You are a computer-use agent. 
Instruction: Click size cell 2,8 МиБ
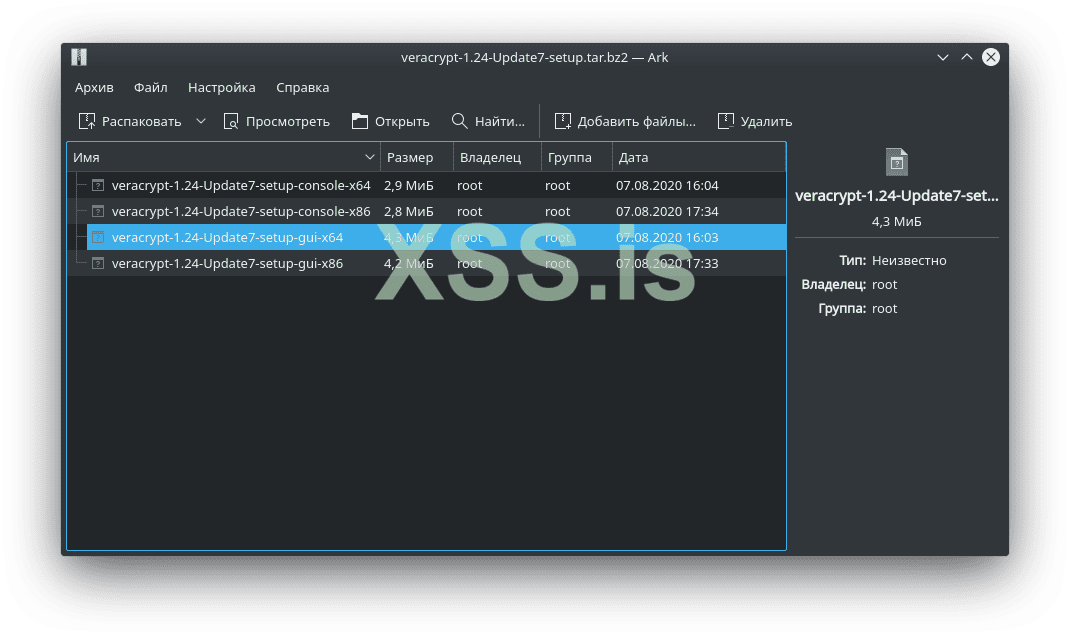pyautogui.click(x=408, y=211)
